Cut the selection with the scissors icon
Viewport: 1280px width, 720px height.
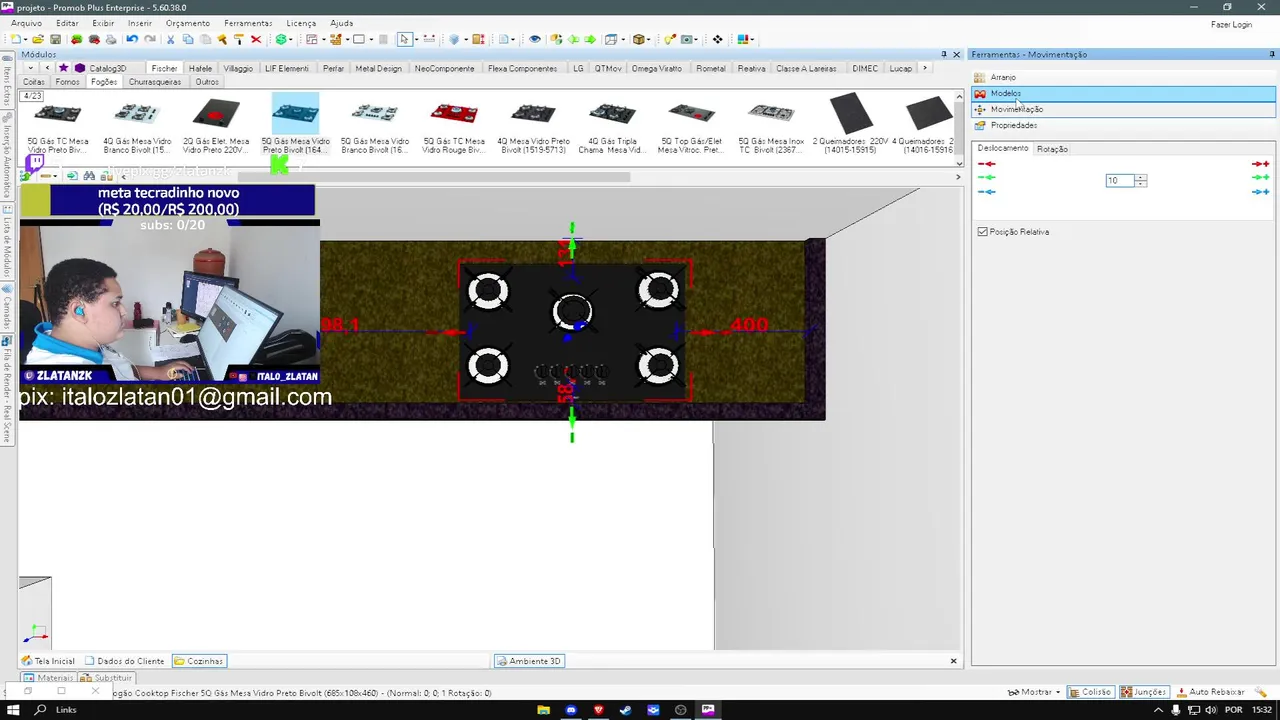pyautogui.click(x=170, y=40)
